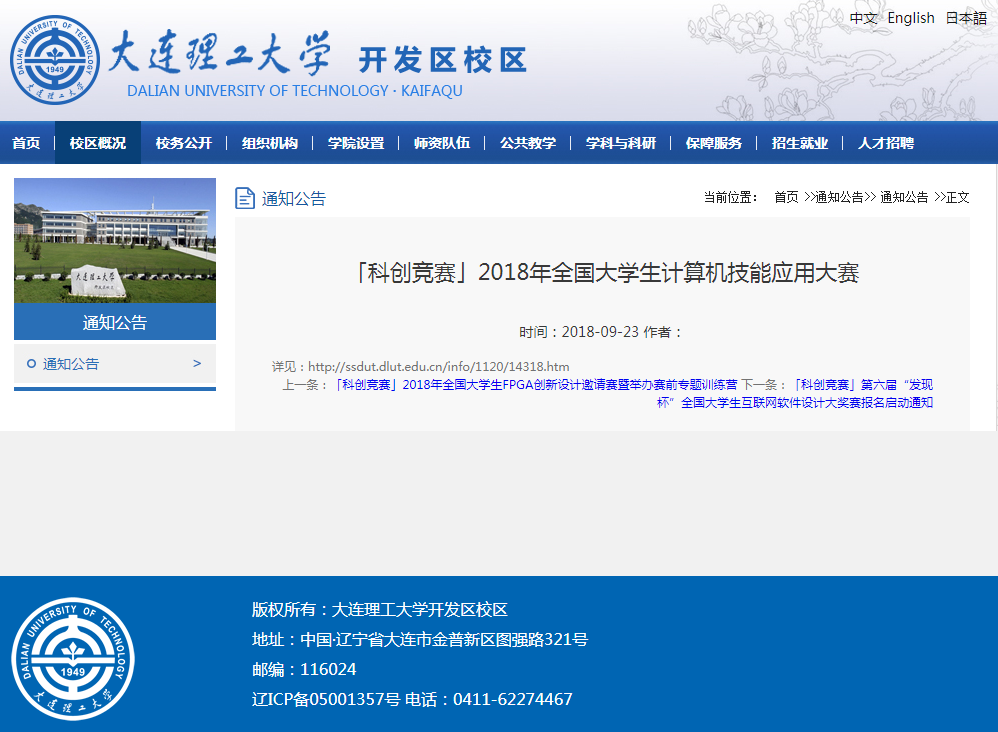Open the 人才招聘 navigation menu item

886,143
